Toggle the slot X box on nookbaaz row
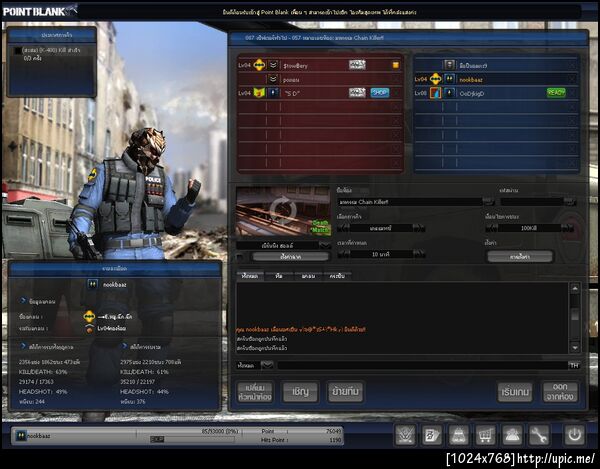This screenshot has width=600, height=469. click(x=572, y=79)
